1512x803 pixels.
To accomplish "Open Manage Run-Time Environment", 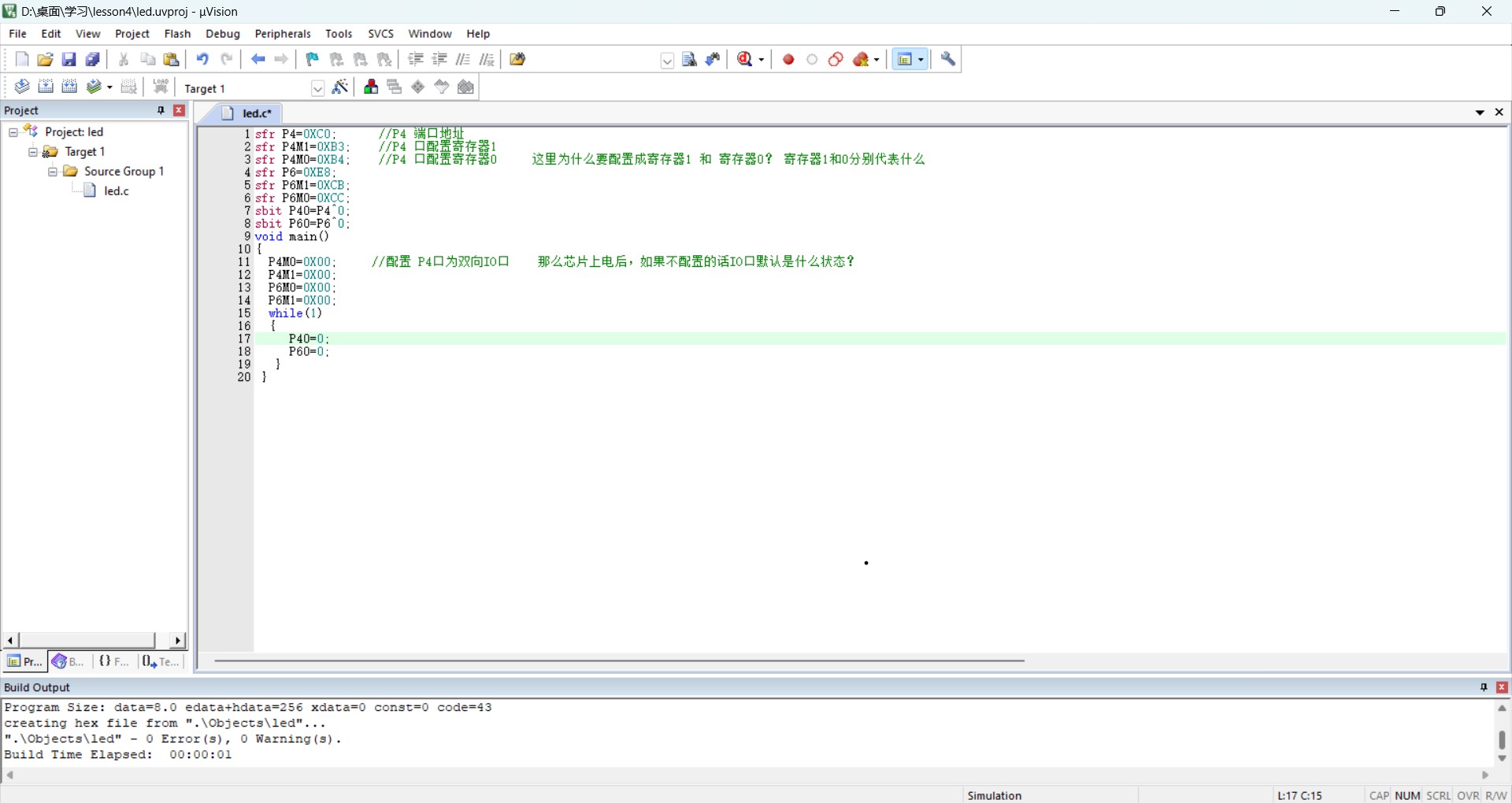I will click(418, 87).
